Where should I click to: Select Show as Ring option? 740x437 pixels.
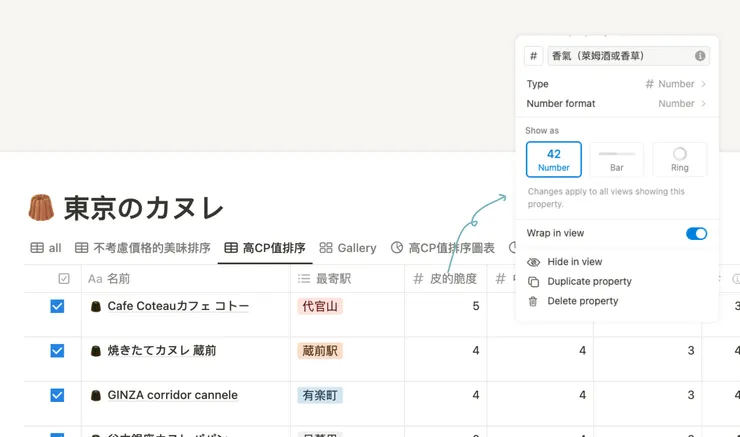(680, 160)
